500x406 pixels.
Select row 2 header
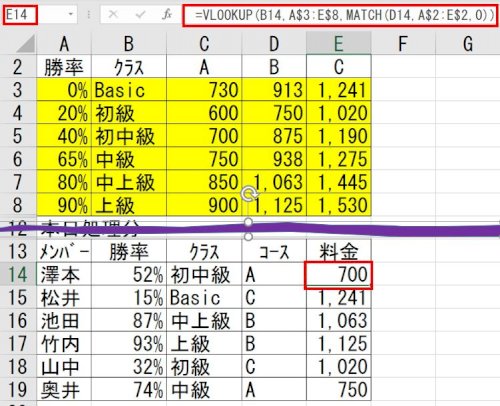pos(18,66)
